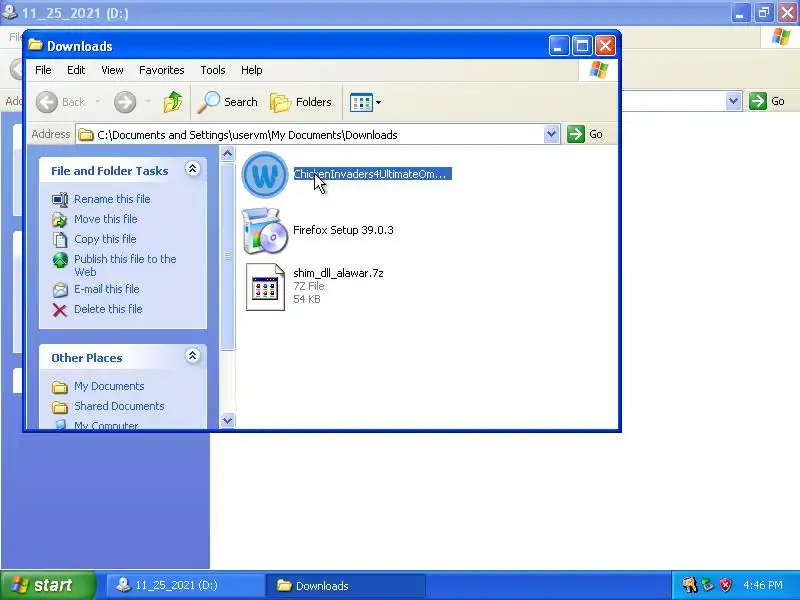Click Rename this file link
This screenshot has height=600, width=800.
pyautogui.click(x=112, y=199)
